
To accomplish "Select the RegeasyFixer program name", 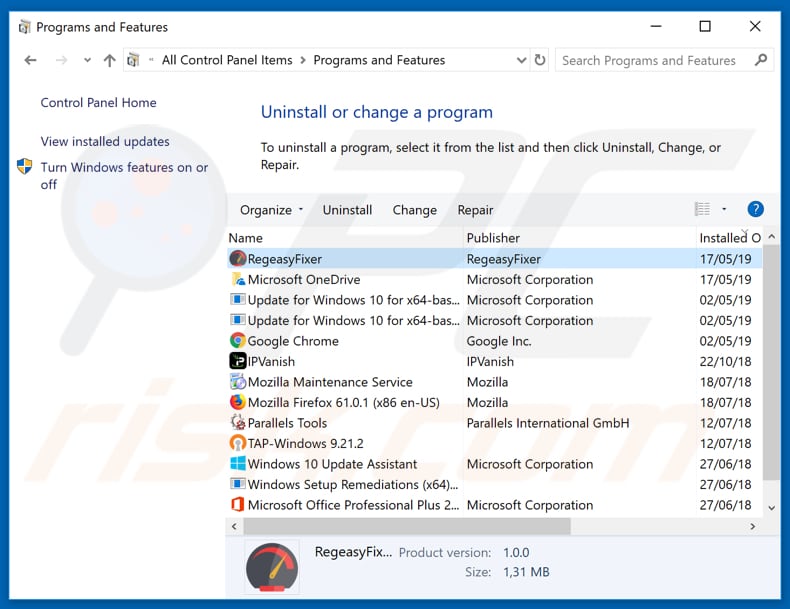I will (285, 259).
